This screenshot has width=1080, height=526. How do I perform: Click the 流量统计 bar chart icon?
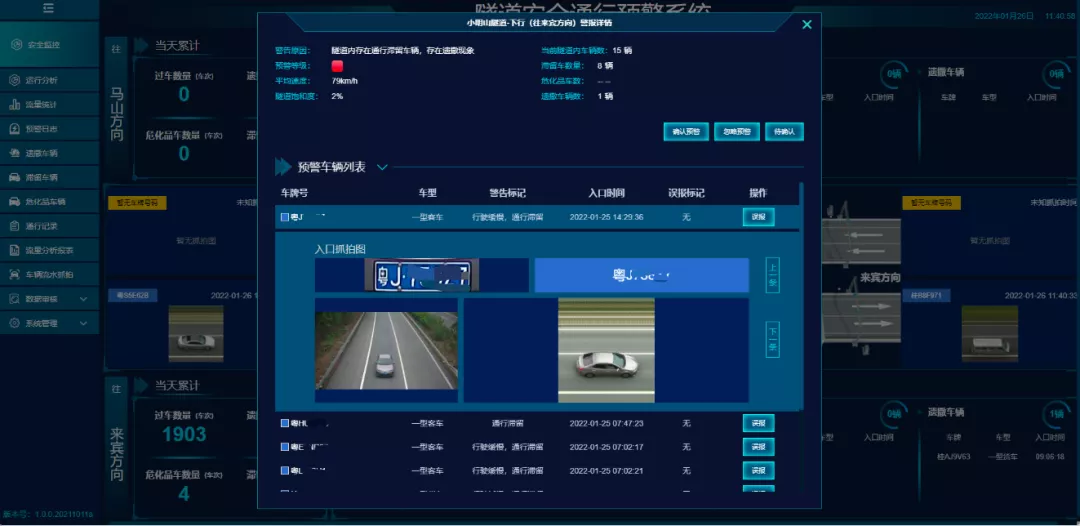pyautogui.click(x=15, y=104)
